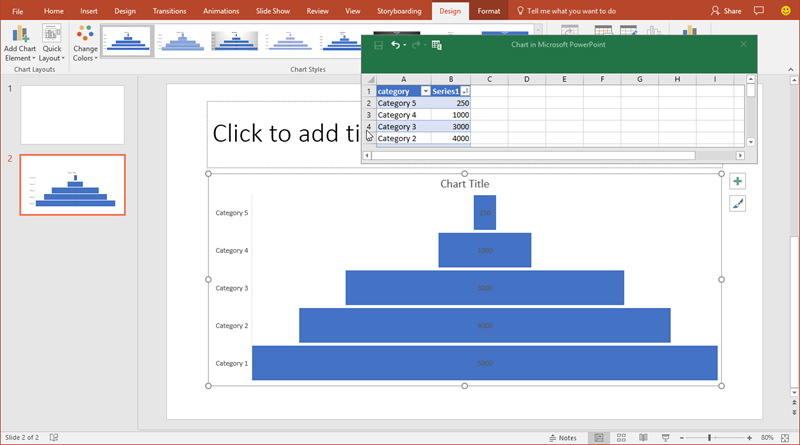Edit data in Microsoft Excel icon

coord(437,45)
